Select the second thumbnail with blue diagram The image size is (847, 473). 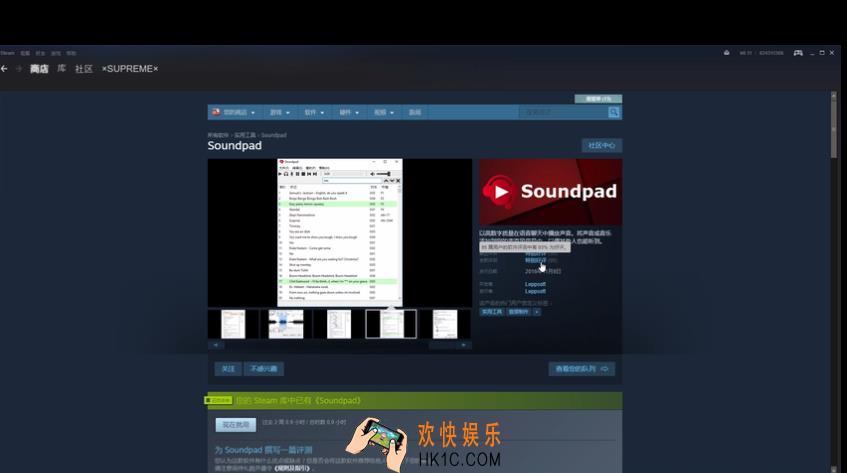point(286,324)
